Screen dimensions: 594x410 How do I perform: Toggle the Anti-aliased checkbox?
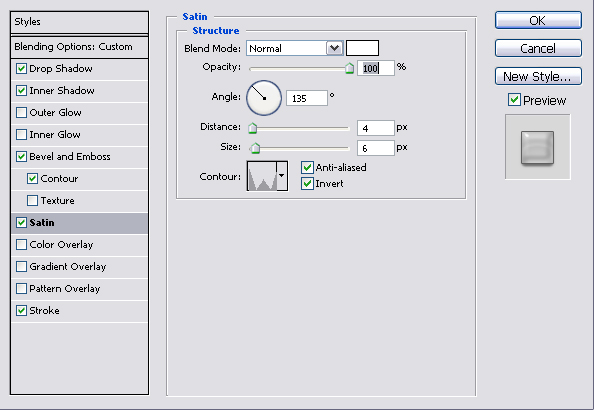click(x=307, y=167)
